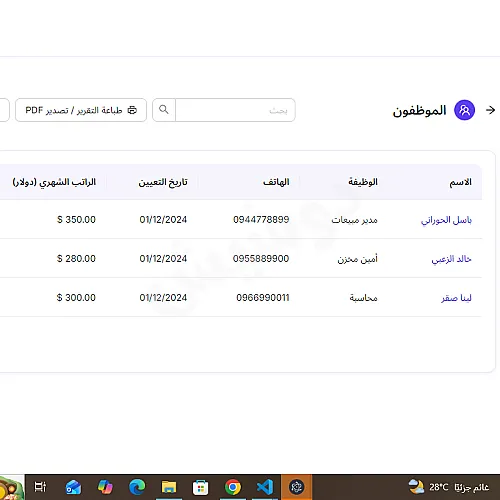500x500 pixels.
Task: Click salary cell $ 350.00
Action: coord(76,220)
